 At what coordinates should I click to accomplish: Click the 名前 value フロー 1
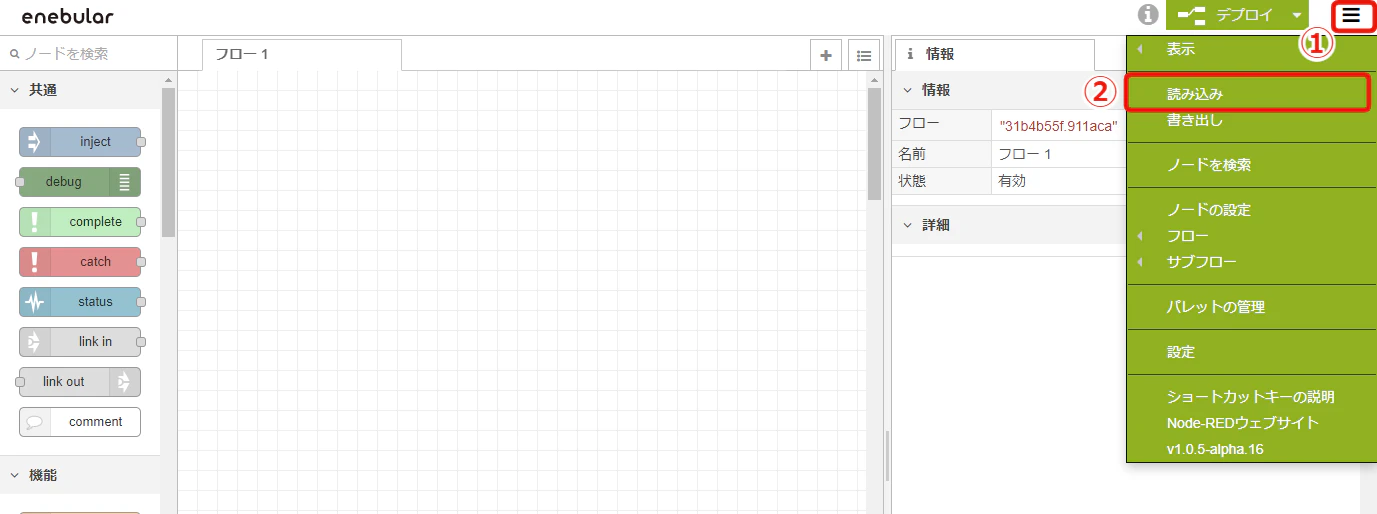tap(1025, 155)
